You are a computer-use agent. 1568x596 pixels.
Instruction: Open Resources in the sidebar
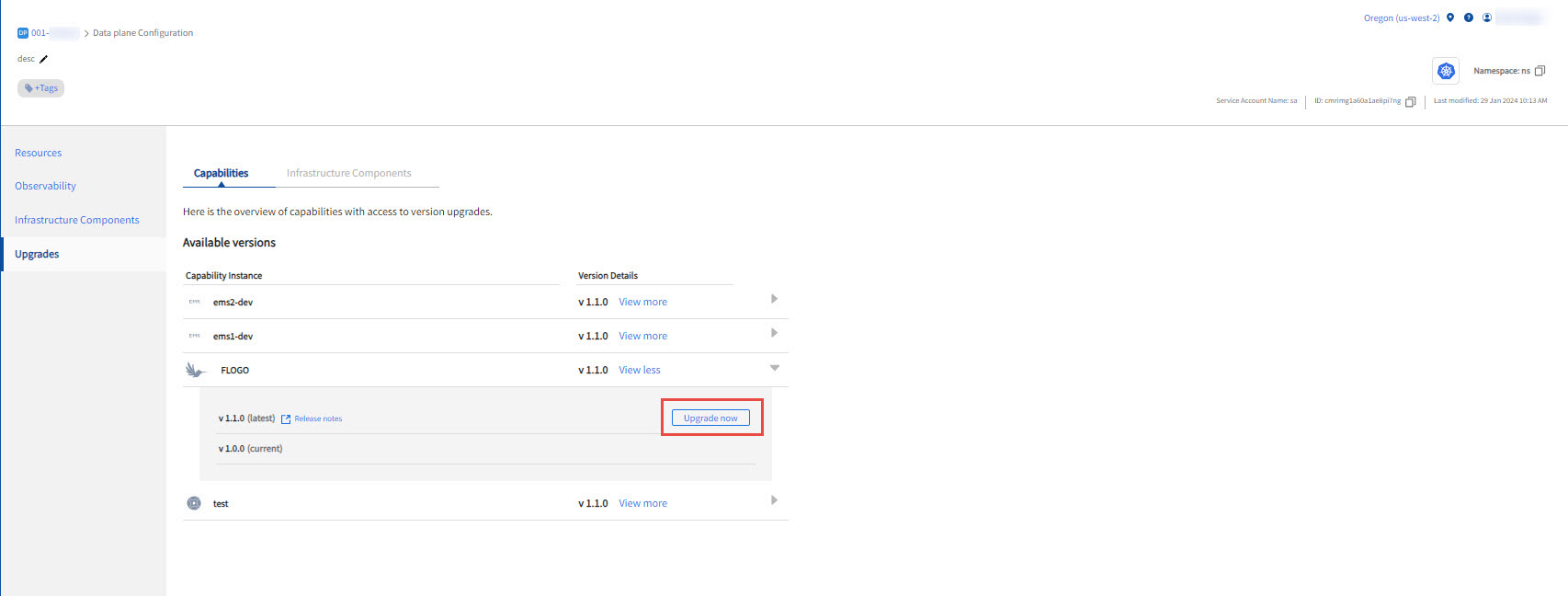38,153
